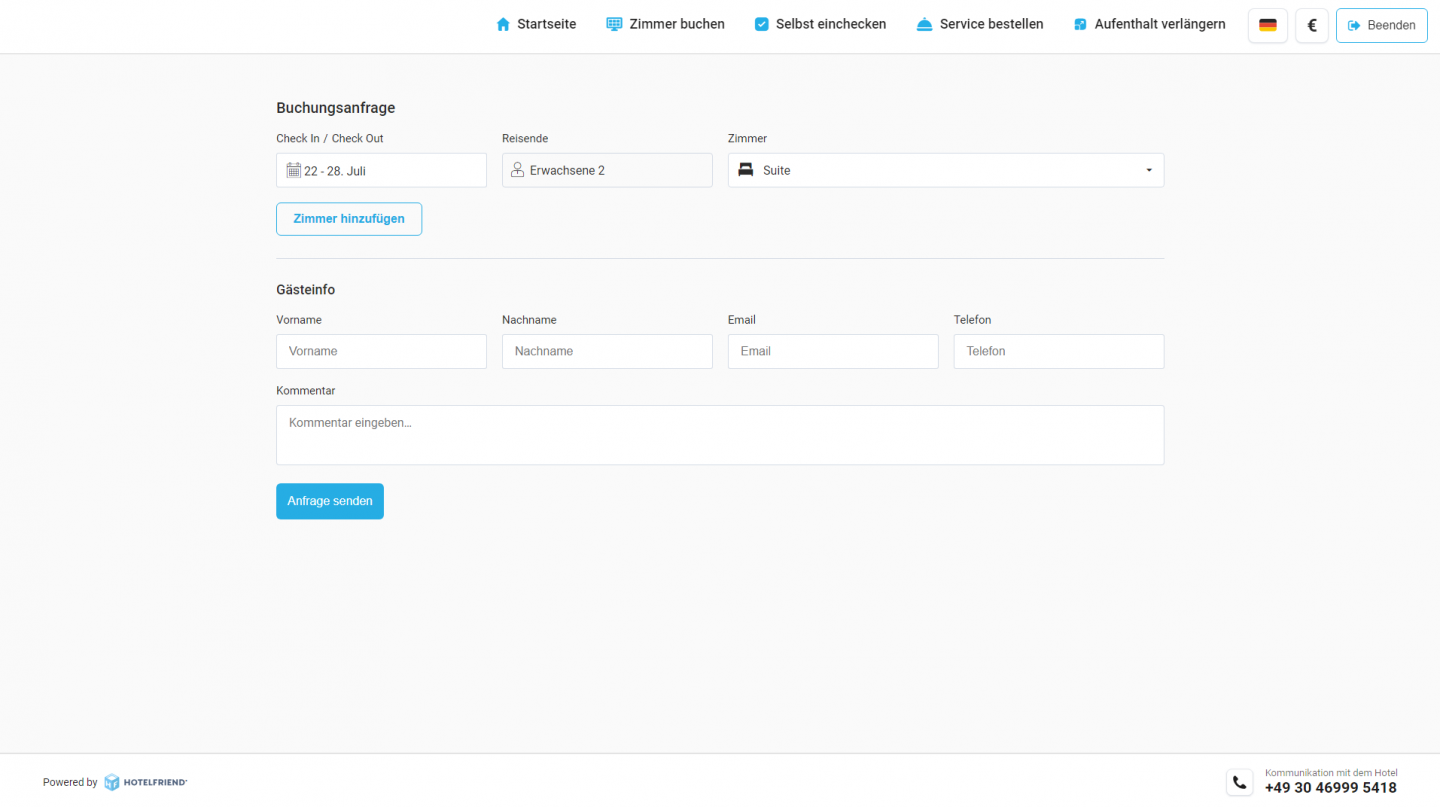Click the phone number +49 30 46999 5418

[1331, 788]
